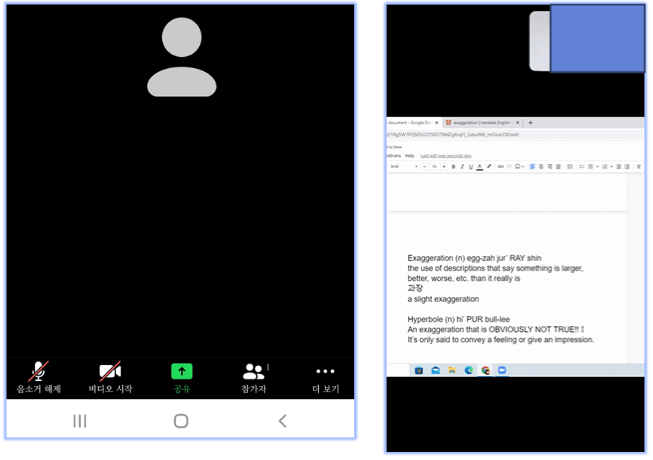Open the Arial font dropdown
Image resolution: width=653 pixels, height=460 pixels.
[404, 167]
